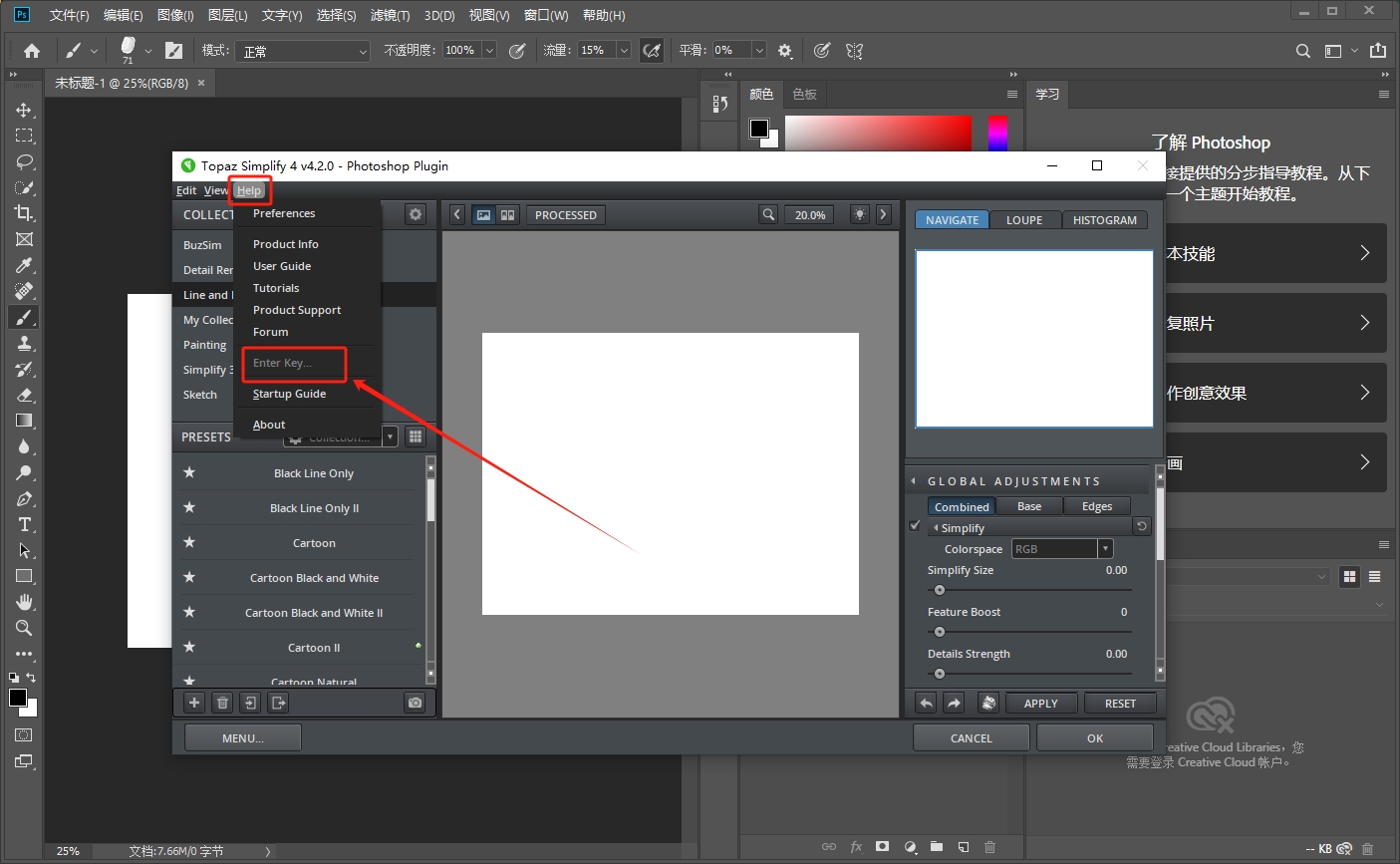Toggle star for Black Line Only preset

[x=189, y=473]
